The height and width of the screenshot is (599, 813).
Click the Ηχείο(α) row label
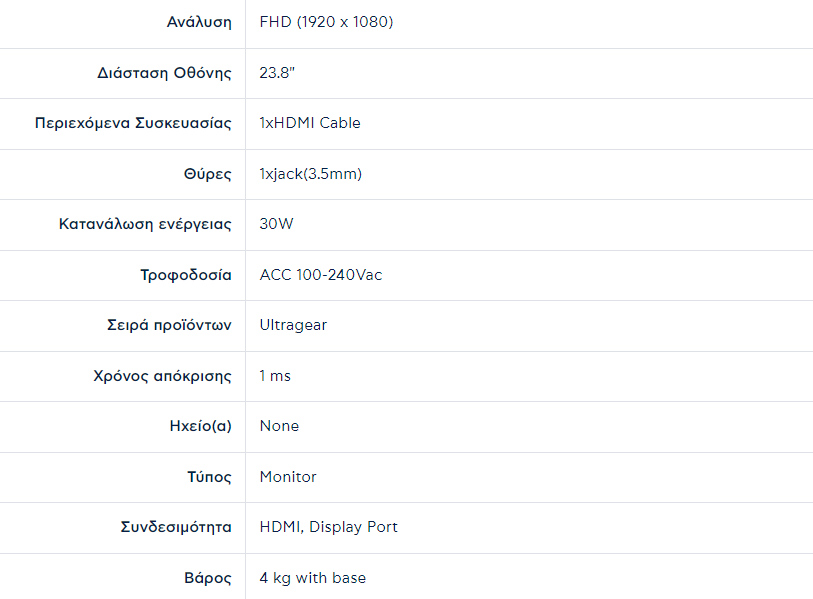[200, 426]
